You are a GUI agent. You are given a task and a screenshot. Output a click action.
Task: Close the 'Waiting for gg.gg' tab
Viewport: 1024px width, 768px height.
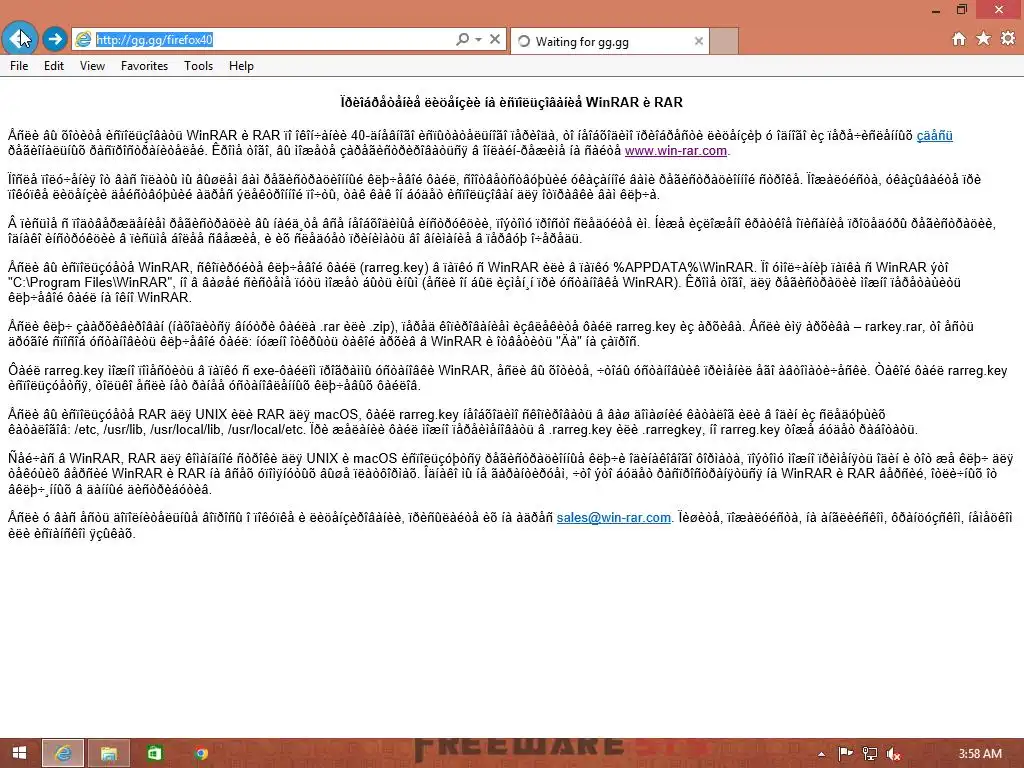(699, 40)
